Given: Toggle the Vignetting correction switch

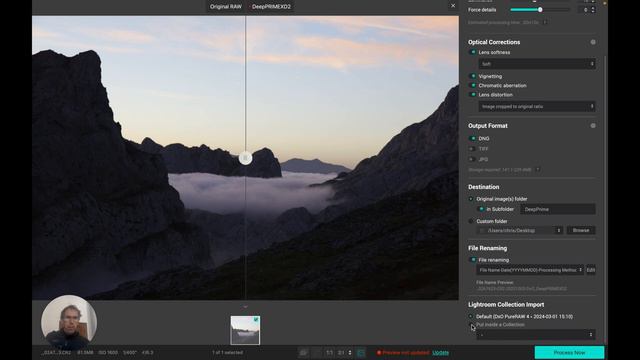Looking at the screenshot, I should (473, 76).
